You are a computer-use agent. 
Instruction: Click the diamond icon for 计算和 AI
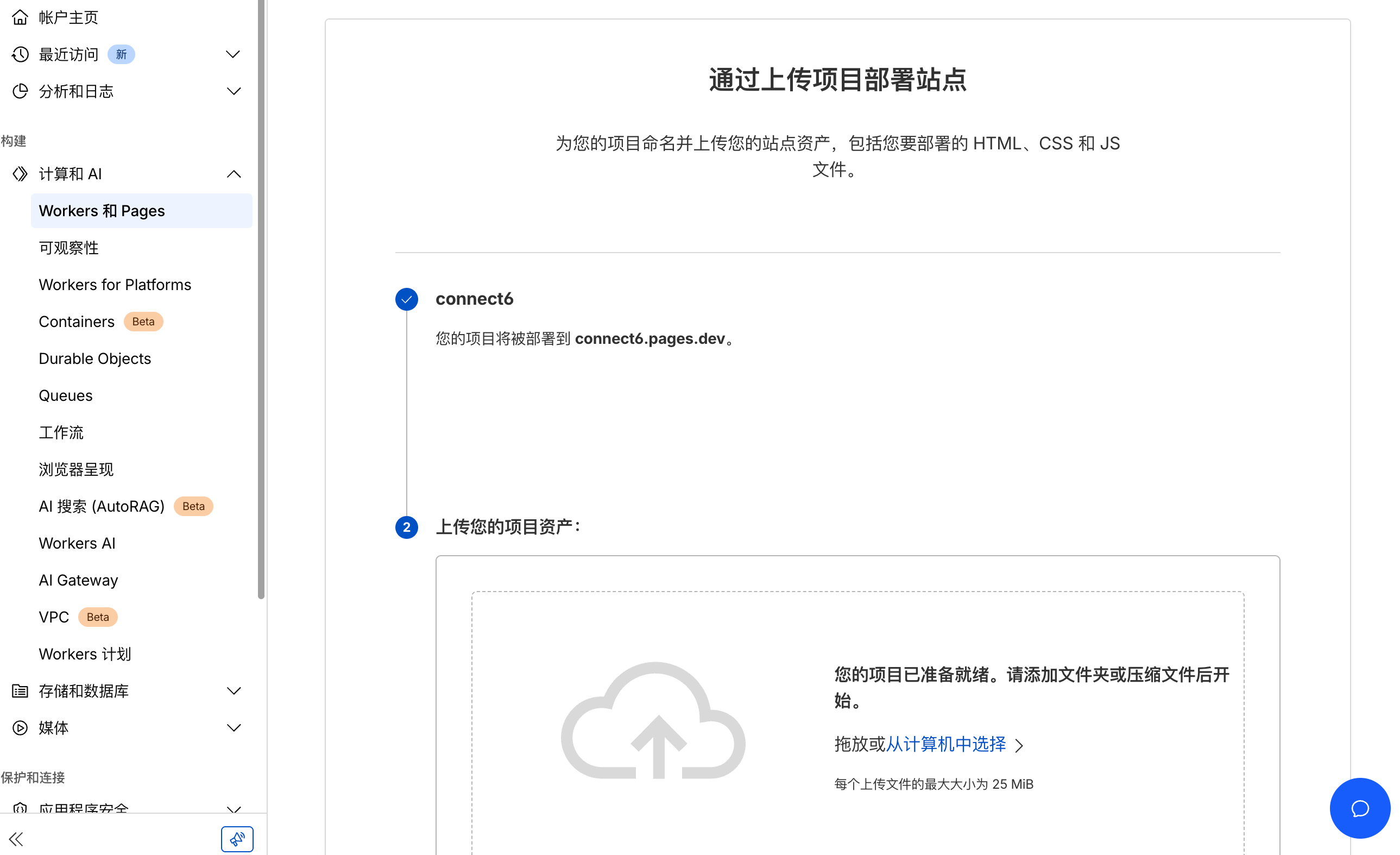click(20, 174)
